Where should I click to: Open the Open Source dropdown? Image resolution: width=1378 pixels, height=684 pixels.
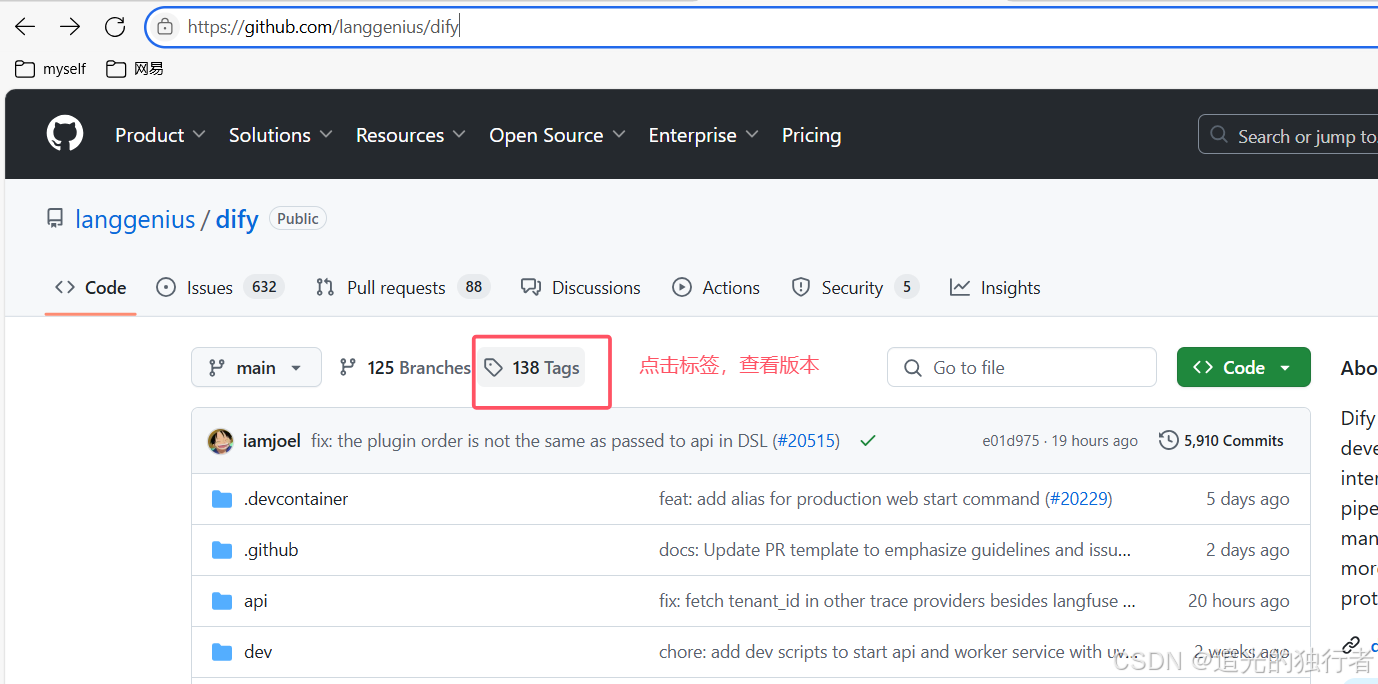557,135
